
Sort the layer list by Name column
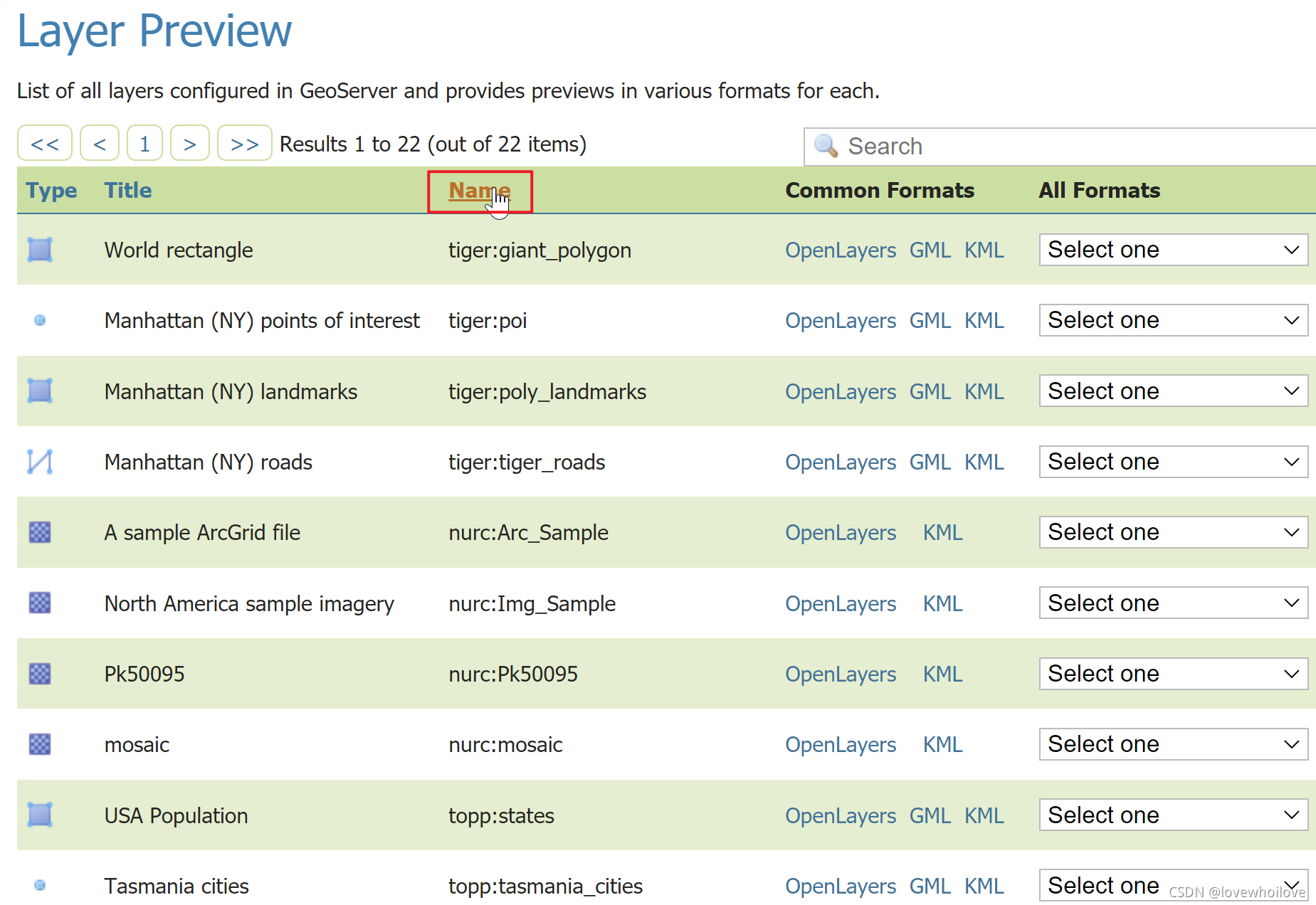tap(479, 191)
